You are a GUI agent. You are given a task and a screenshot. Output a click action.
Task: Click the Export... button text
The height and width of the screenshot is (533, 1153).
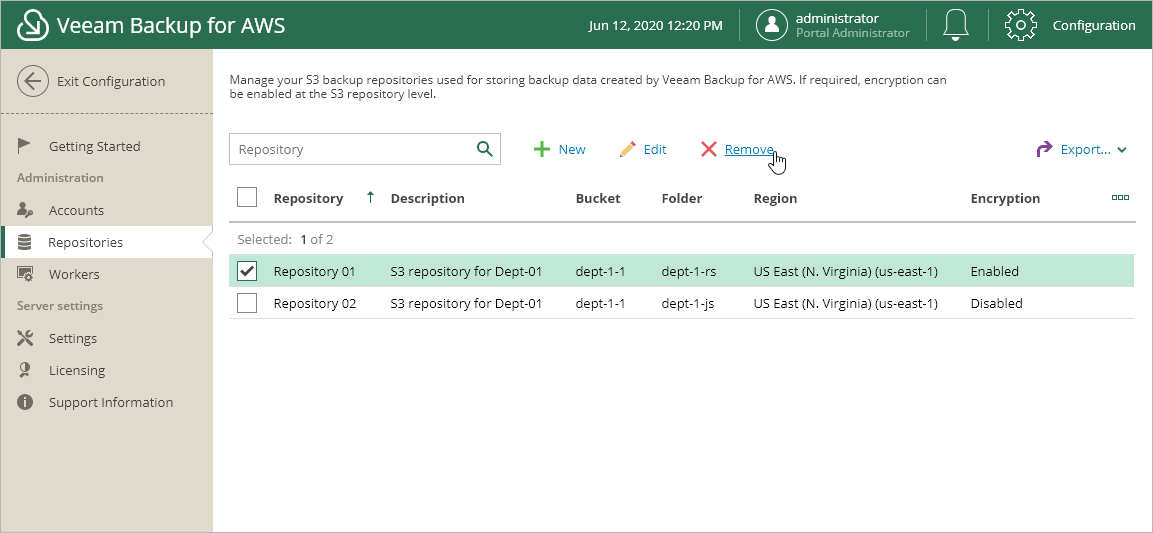pyautogui.click(x=1085, y=149)
